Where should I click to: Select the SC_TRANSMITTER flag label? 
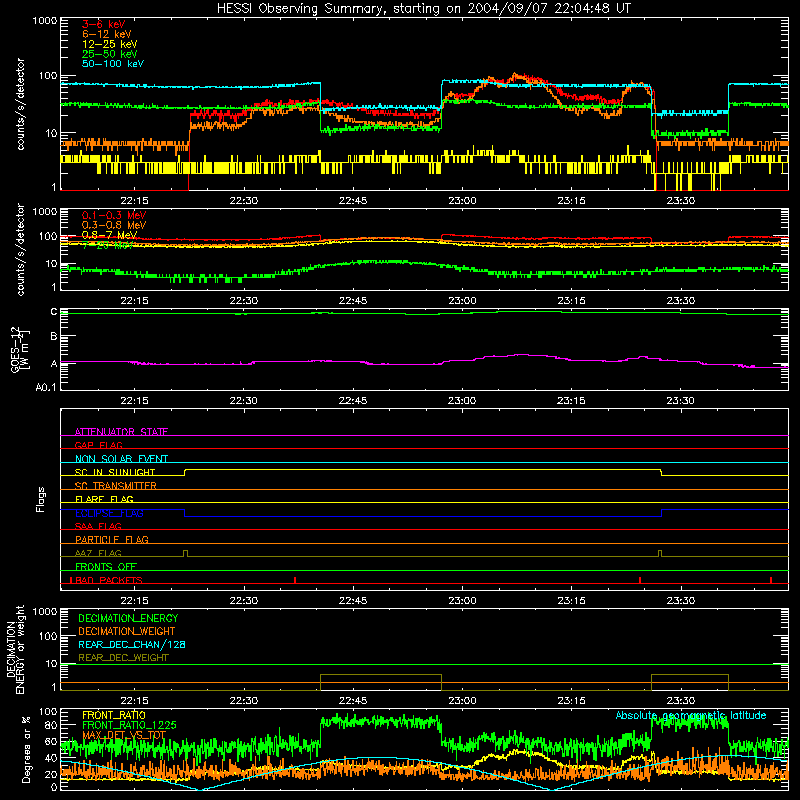click(116, 486)
